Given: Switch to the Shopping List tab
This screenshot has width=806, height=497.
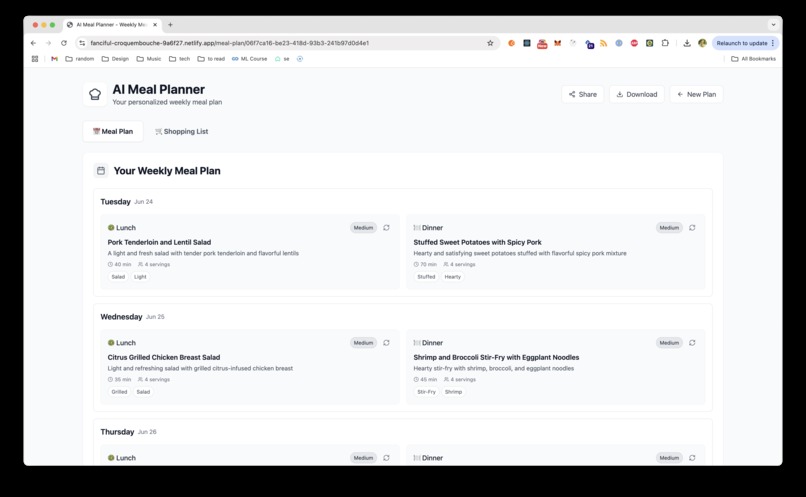Looking at the screenshot, I should click(181, 132).
